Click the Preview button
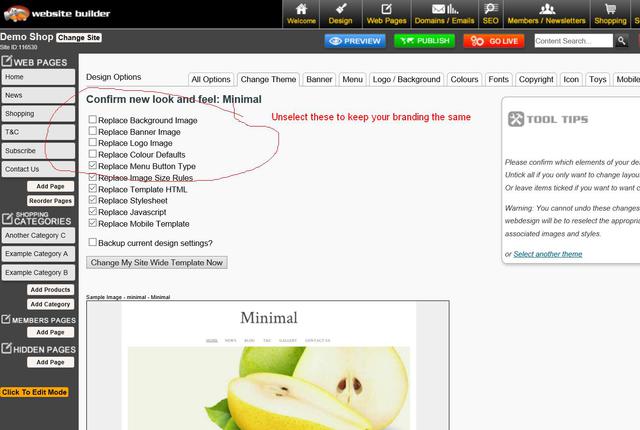 pyautogui.click(x=355, y=41)
